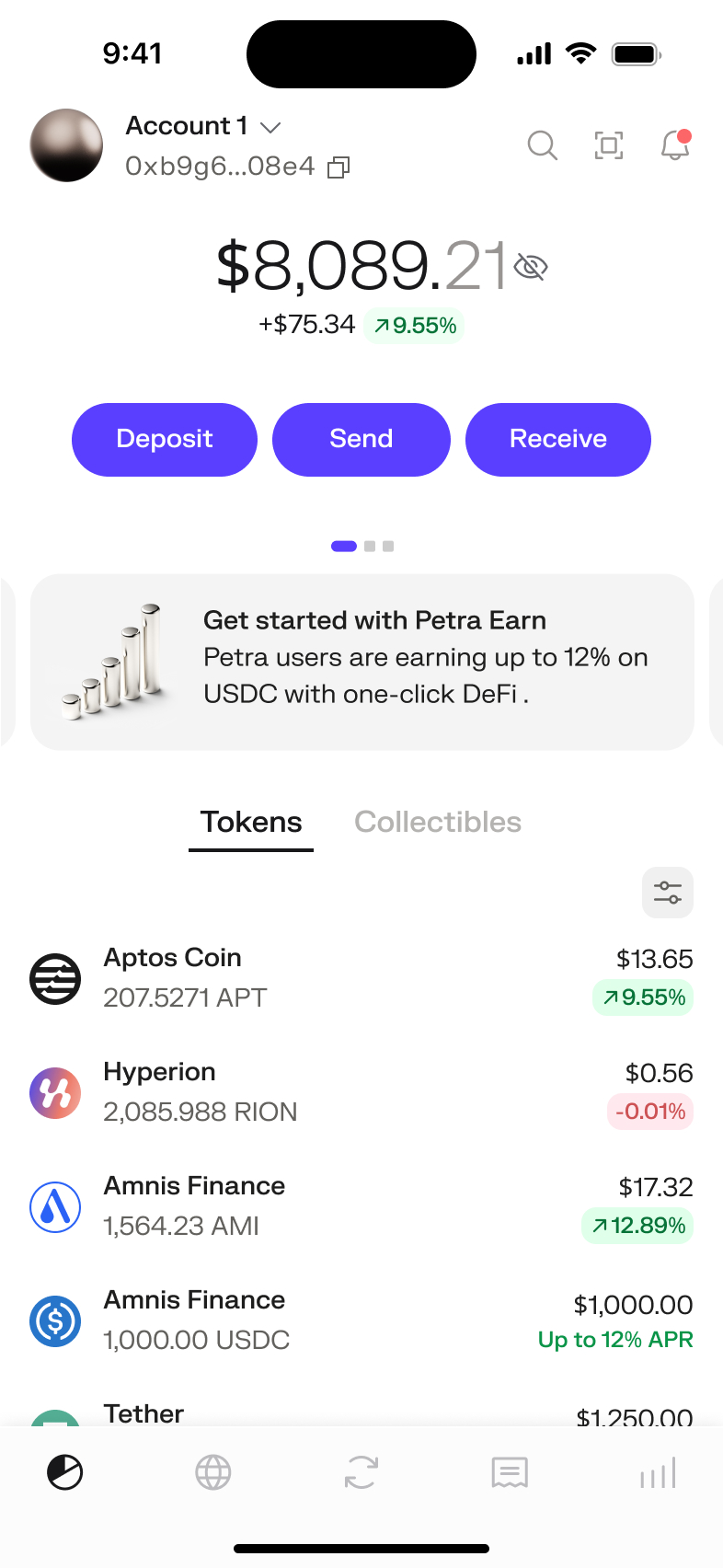
Task: Open notifications bell icon
Action: [x=676, y=144]
